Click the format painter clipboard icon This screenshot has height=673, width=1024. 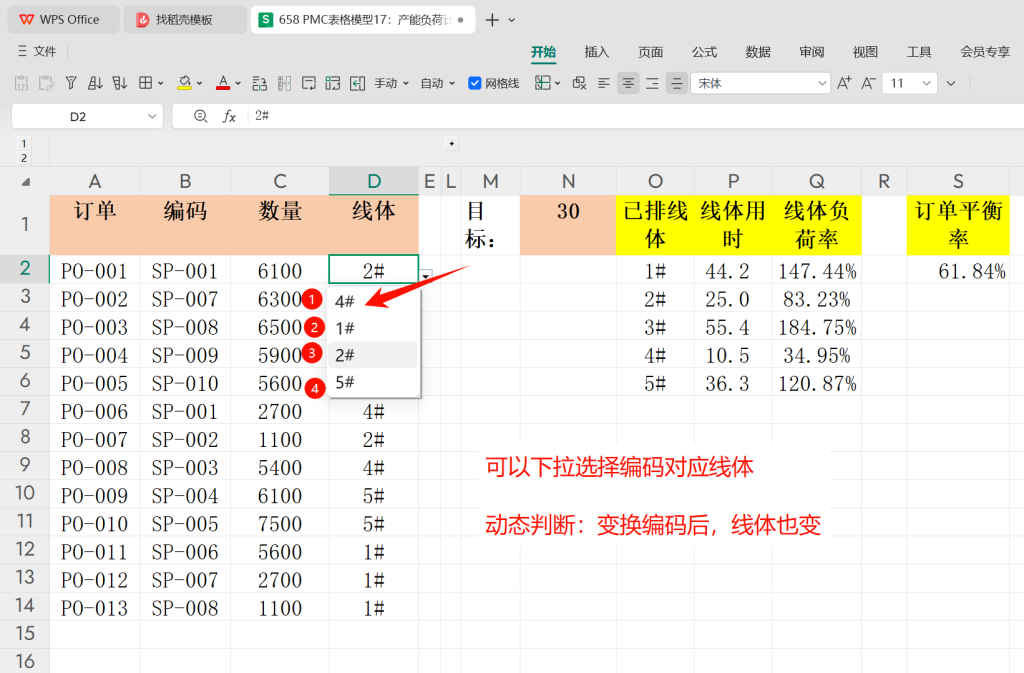pyautogui.click(x=46, y=83)
